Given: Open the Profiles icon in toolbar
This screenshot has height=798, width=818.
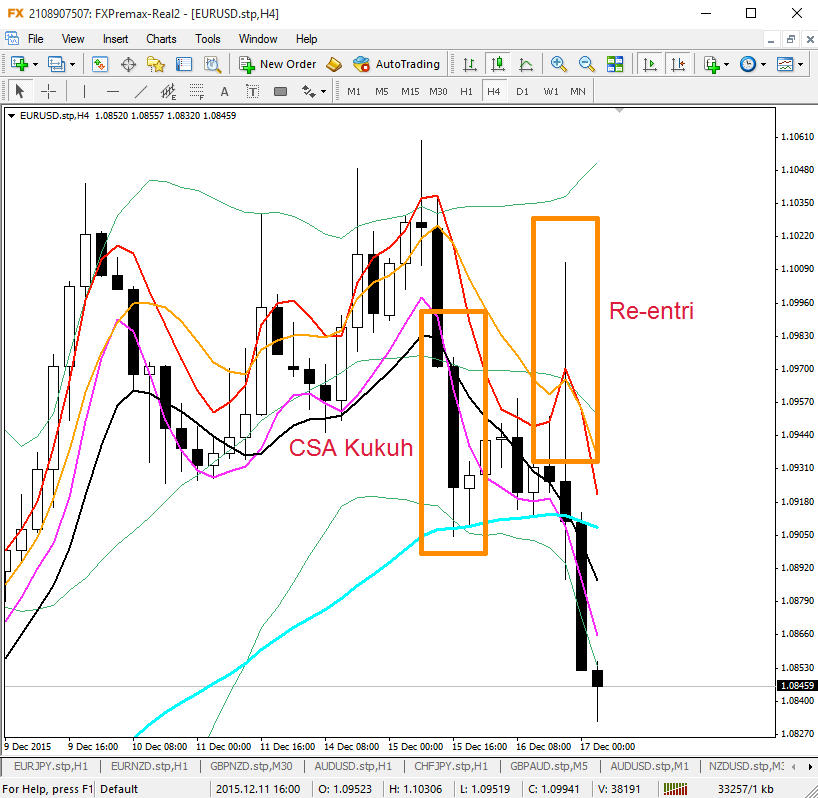Looking at the screenshot, I should tap(56, 64).
